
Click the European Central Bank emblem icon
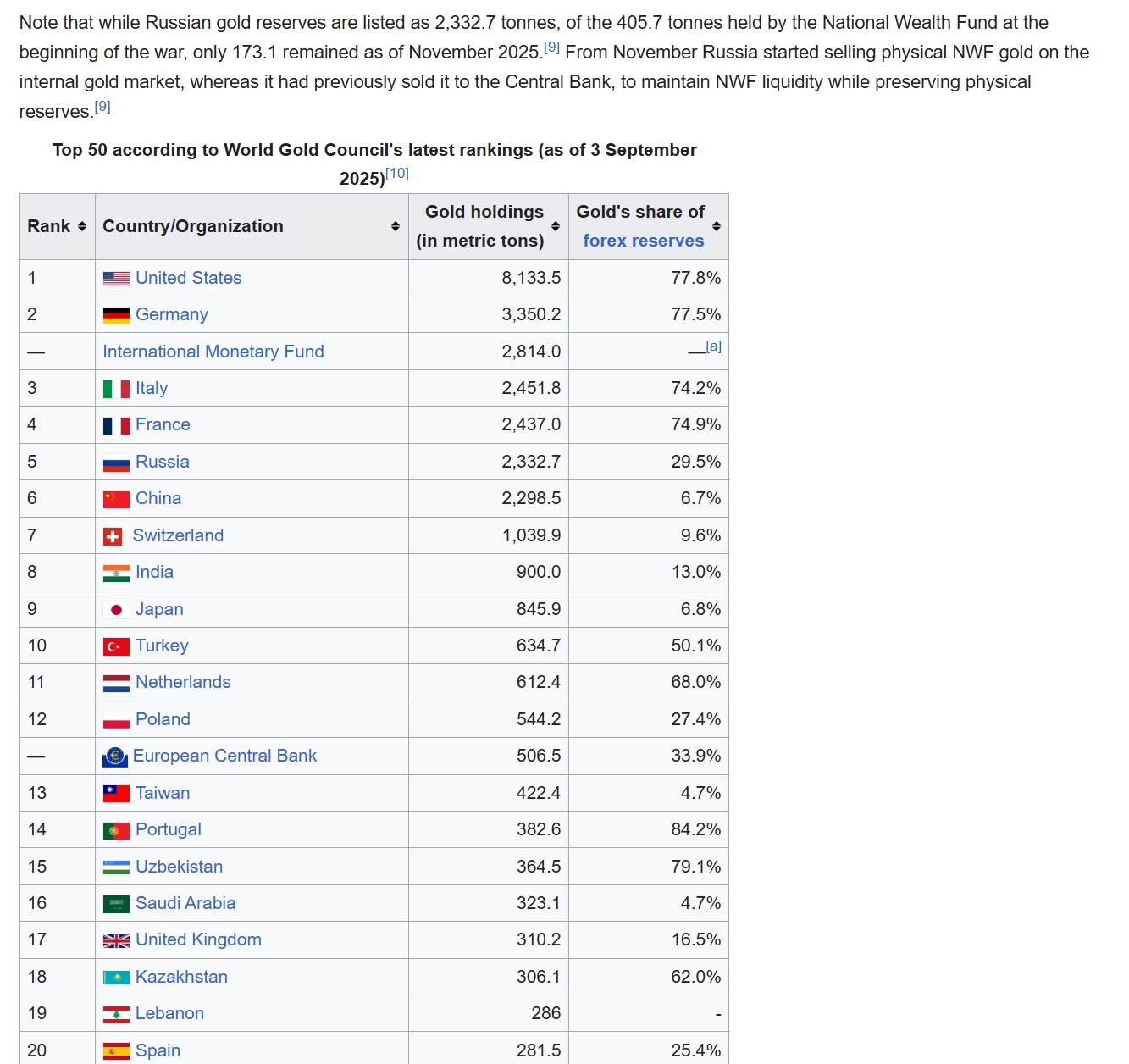(x=115, y=756)
